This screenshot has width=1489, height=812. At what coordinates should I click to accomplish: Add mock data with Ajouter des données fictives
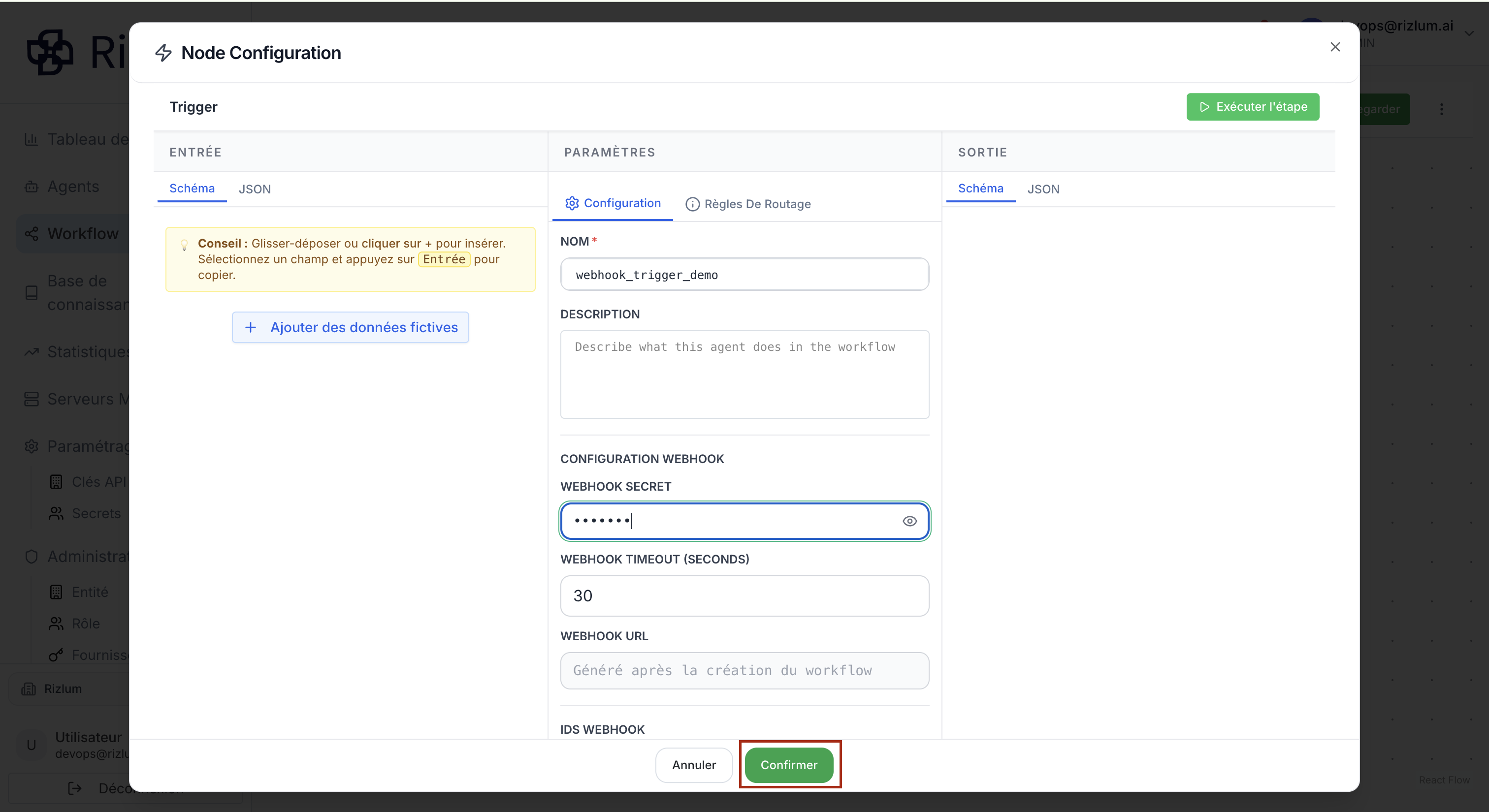click(350, 327)
